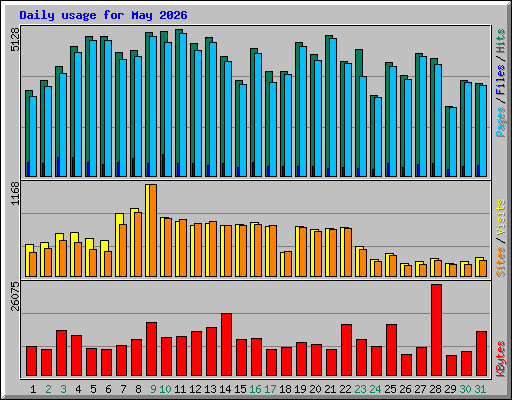512x400 pixels.
Task: Click the 1168 visits axis value
Action: pos(15,194)
